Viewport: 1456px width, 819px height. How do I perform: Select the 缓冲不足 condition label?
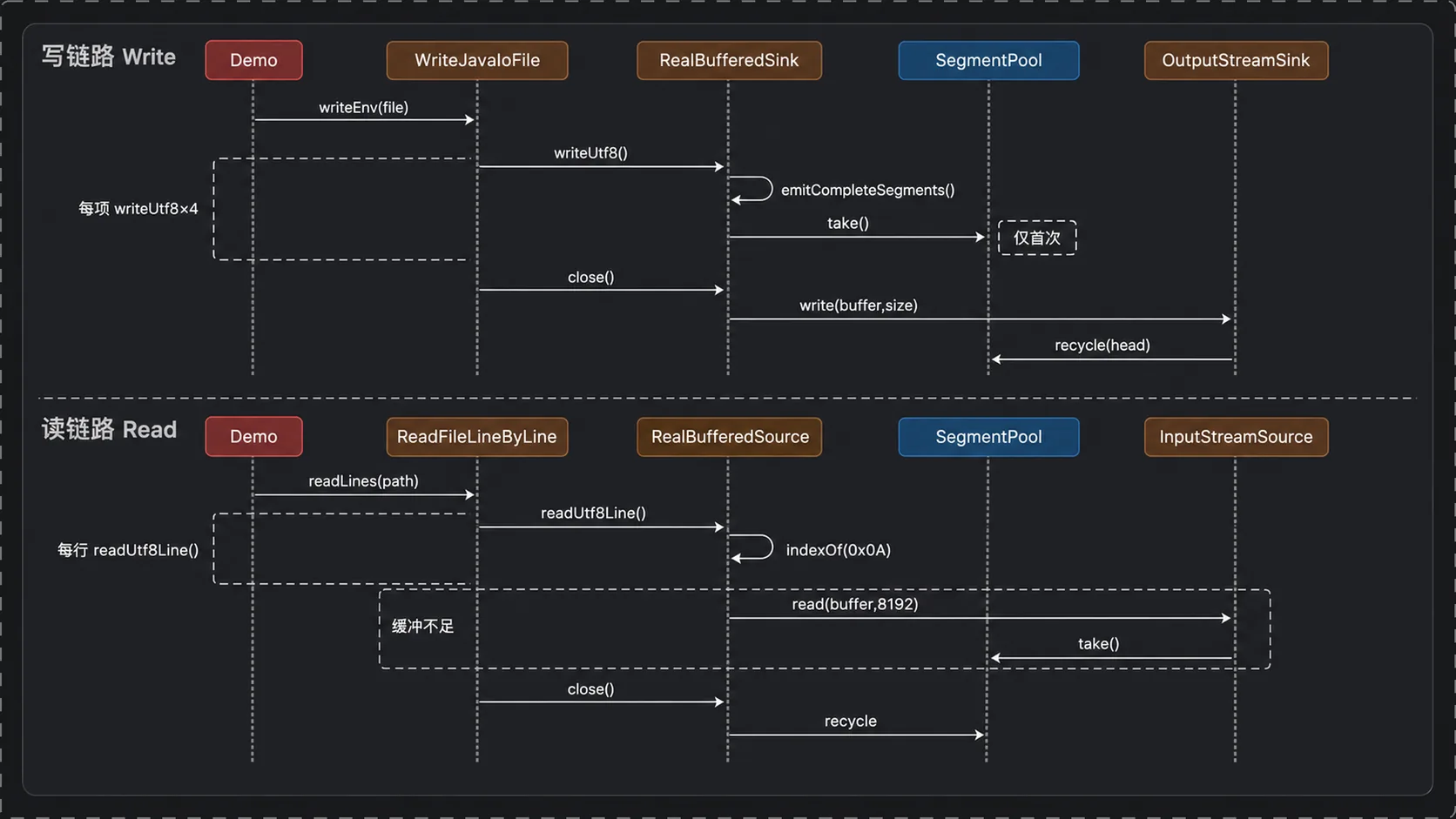(423, 626)
